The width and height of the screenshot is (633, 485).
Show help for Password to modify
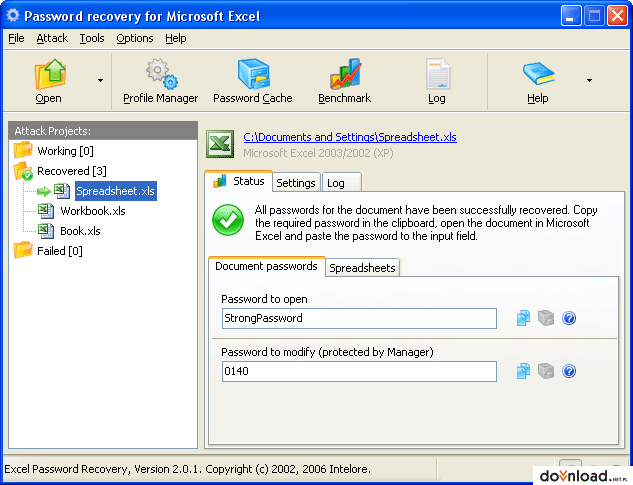(569, 371)
